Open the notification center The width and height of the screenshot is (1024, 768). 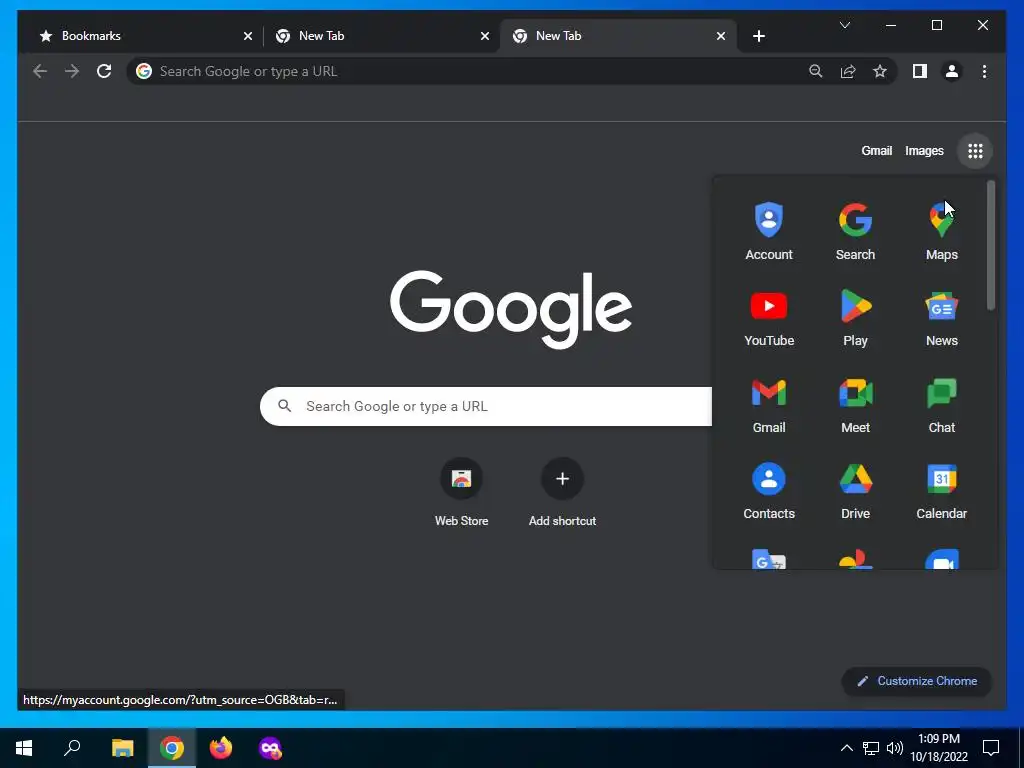tap(991, 748)
